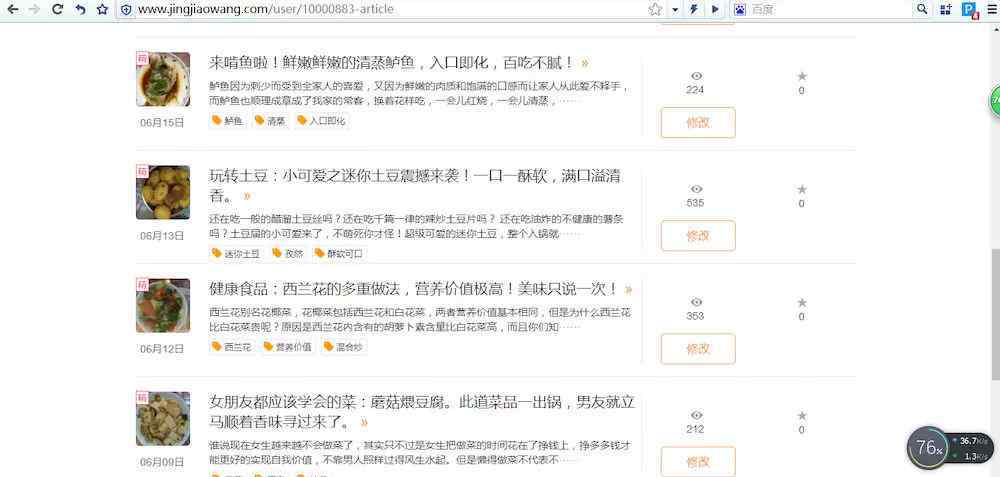Click the lightning speed-mode icon
Viewport: 1000px width, 477px height.
point(694,9)
